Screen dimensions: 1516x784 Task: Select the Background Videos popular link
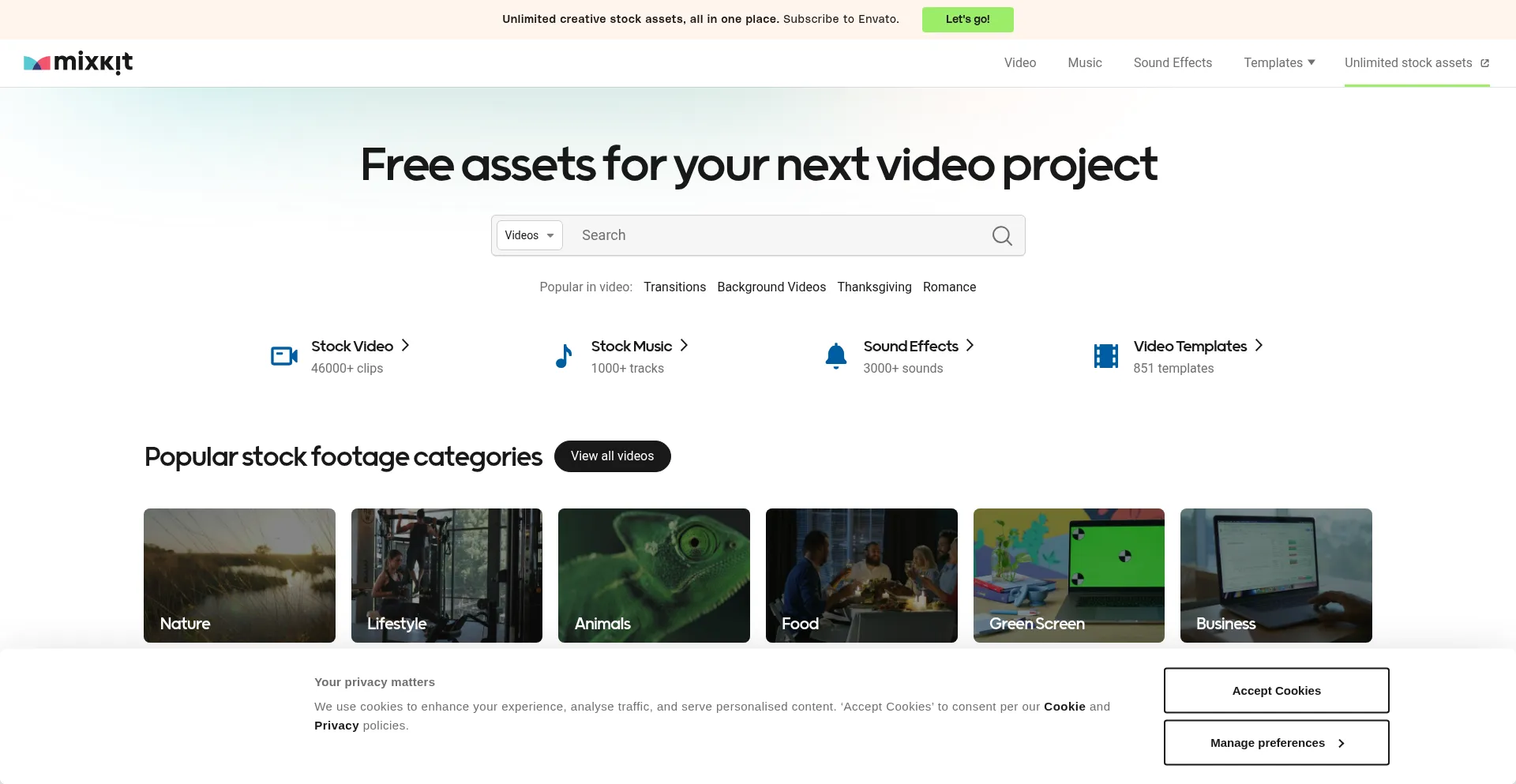(771, 287)
